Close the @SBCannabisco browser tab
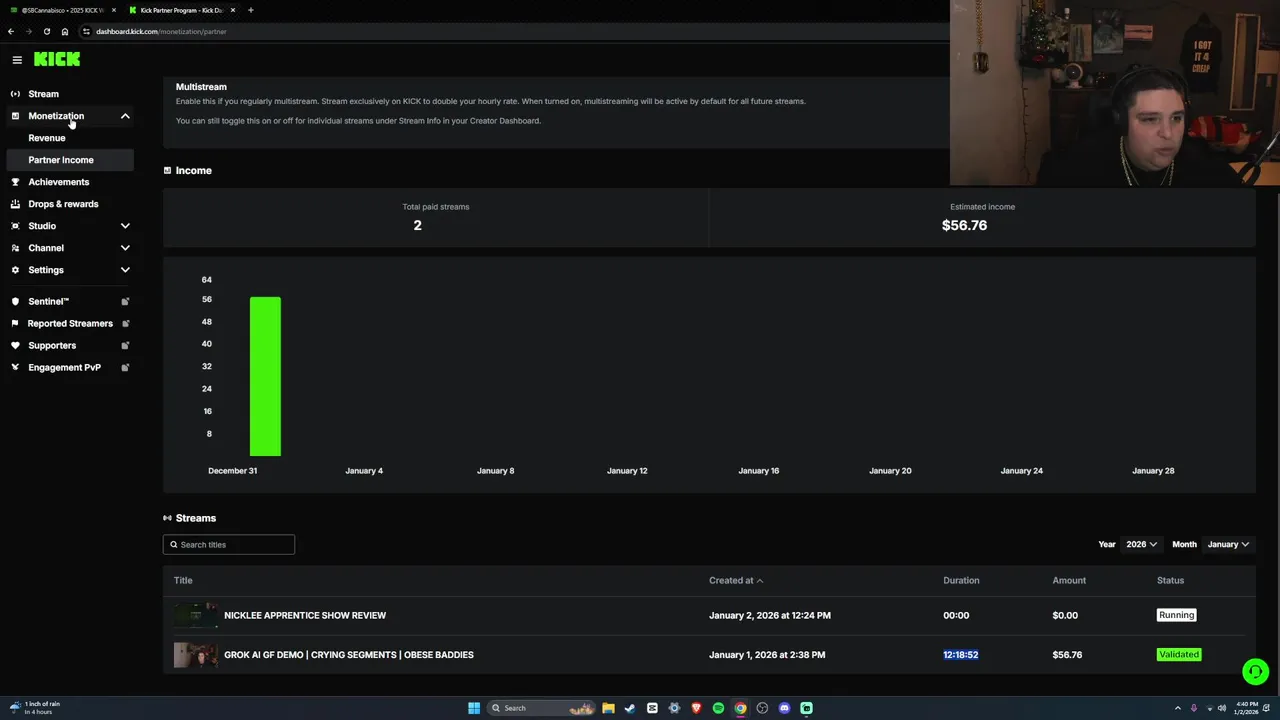 (114, 10)
